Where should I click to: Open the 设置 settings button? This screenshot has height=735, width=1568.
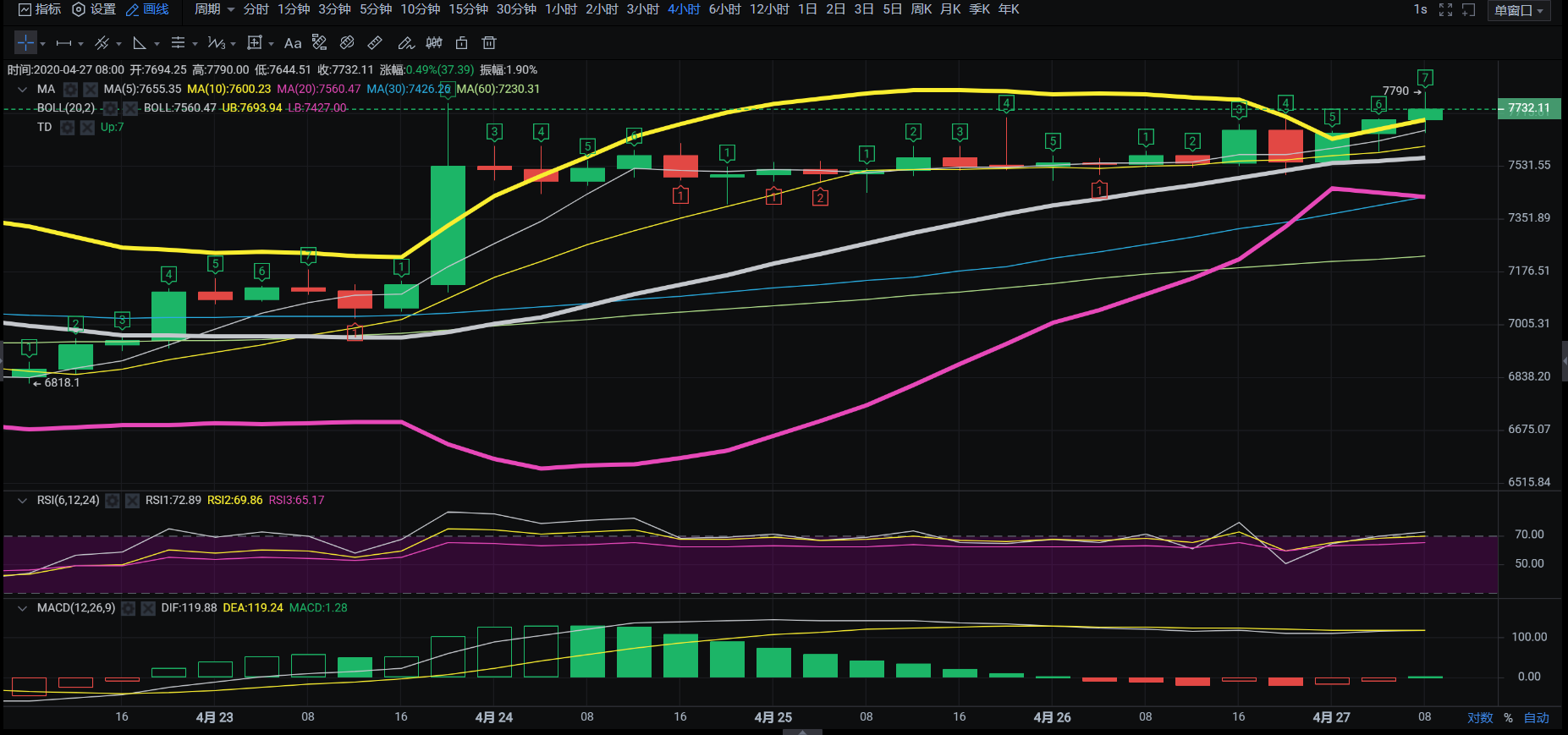[x=94, y=9]
